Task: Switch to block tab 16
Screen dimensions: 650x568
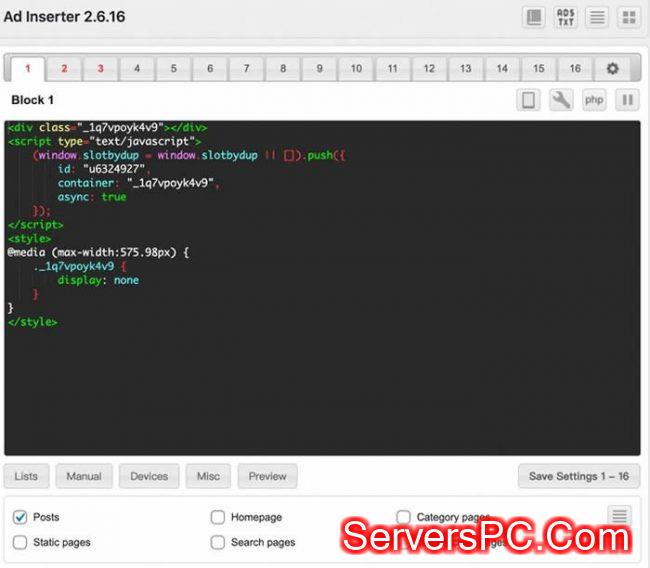Action: pos(575,69)
